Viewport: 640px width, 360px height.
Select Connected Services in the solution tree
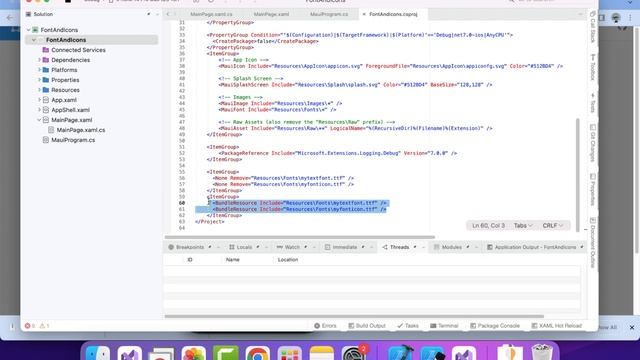click(78, 50)
